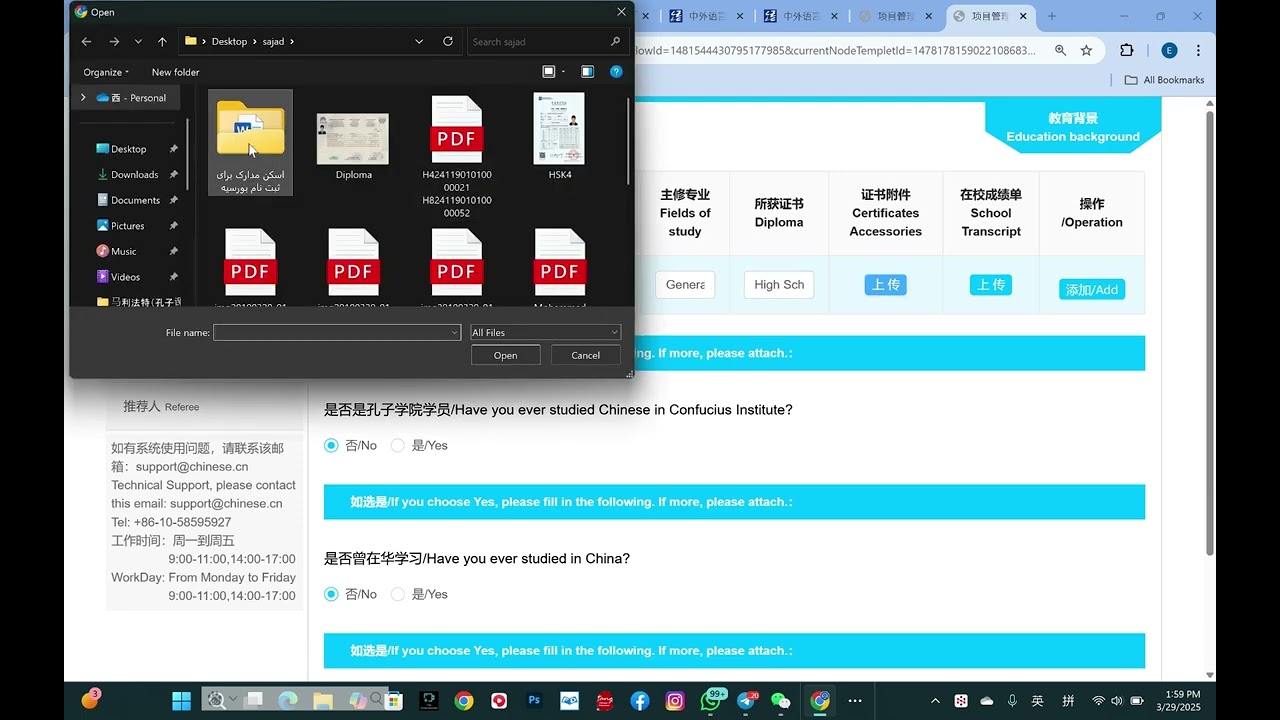Open the recent locations dropdown arrow

138,42
